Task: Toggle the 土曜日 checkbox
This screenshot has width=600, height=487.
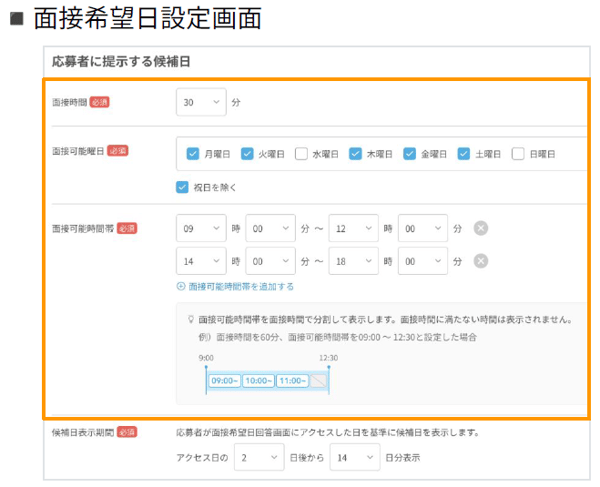Action: pyautogui.click(x=463, y=154)
